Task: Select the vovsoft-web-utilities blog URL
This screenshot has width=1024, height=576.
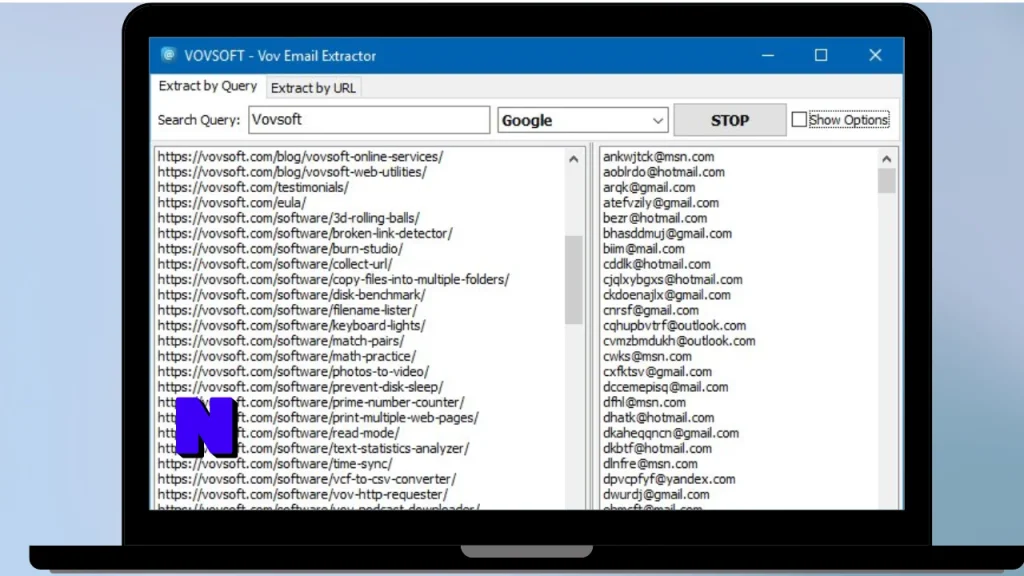Action: pos(292,172)
